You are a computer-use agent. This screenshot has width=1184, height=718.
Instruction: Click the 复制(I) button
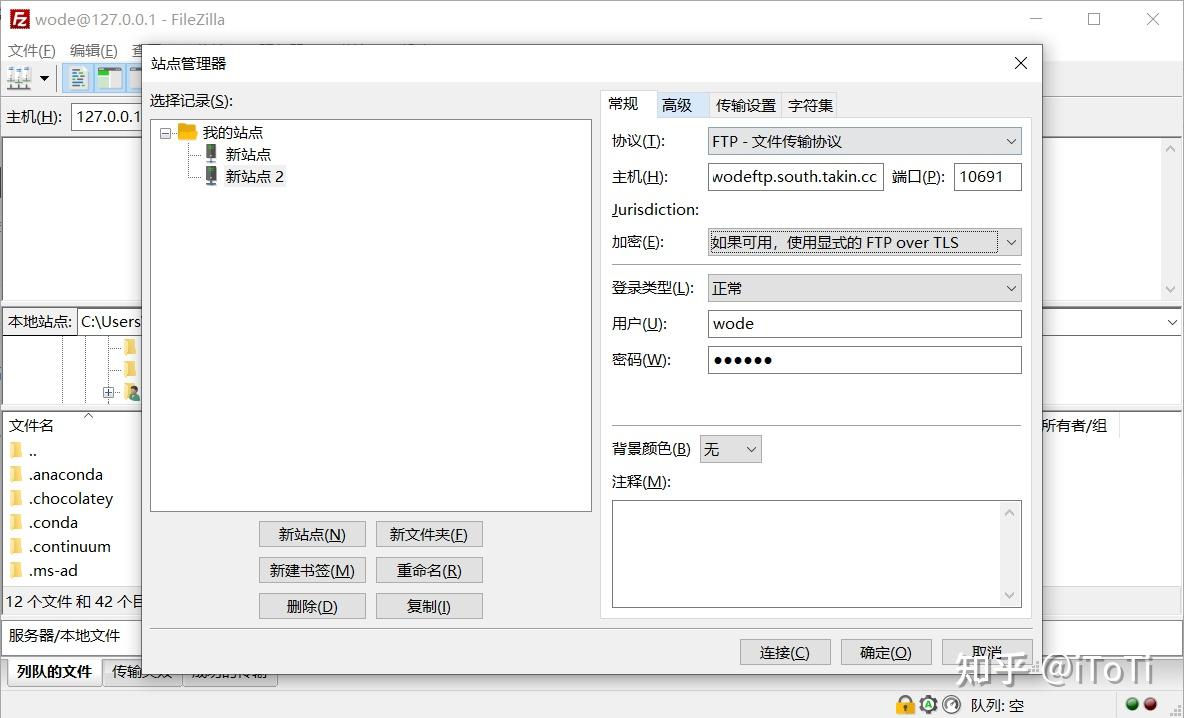(429, 606)
